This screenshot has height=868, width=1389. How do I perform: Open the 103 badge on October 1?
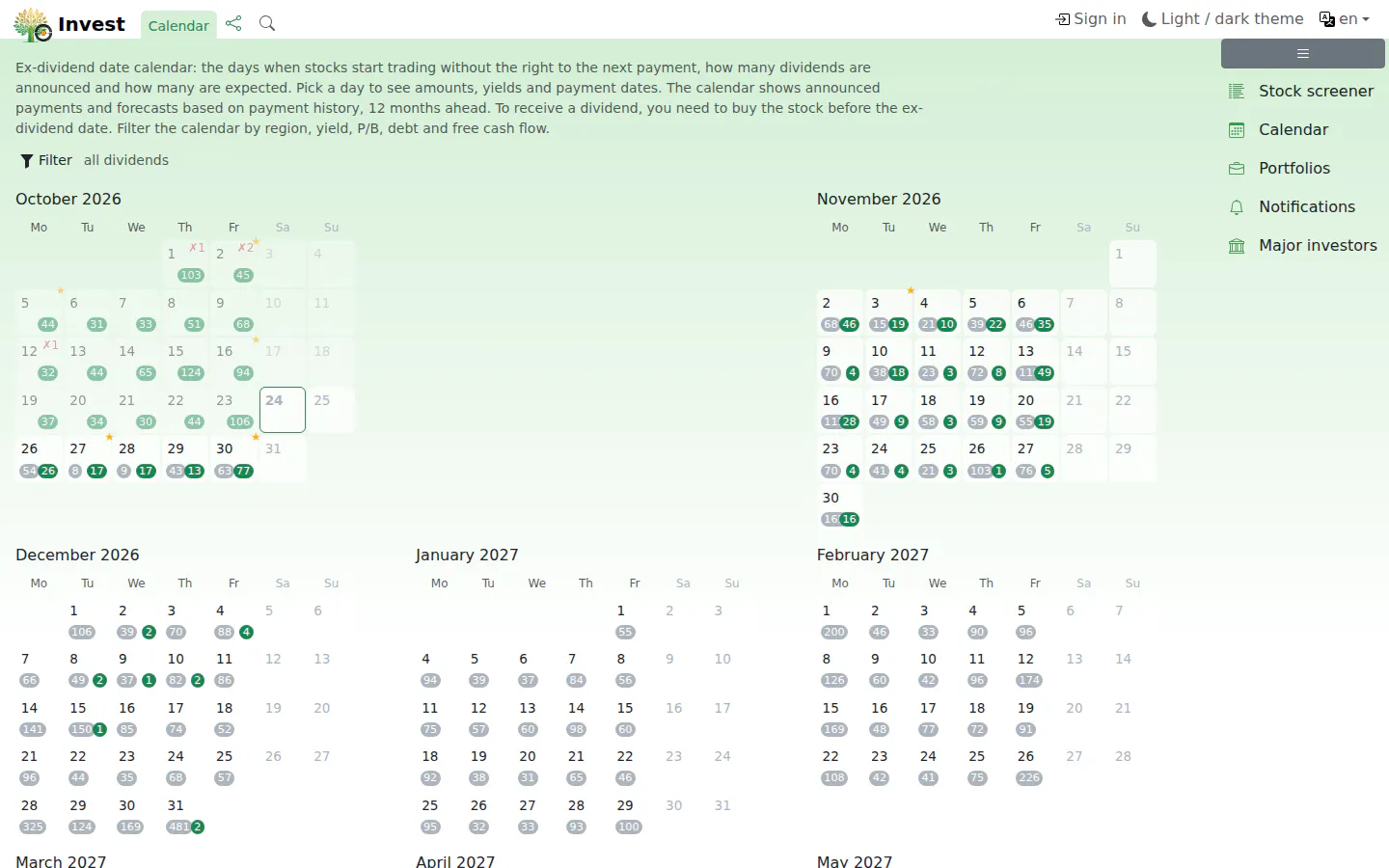(x=191, y=275)
